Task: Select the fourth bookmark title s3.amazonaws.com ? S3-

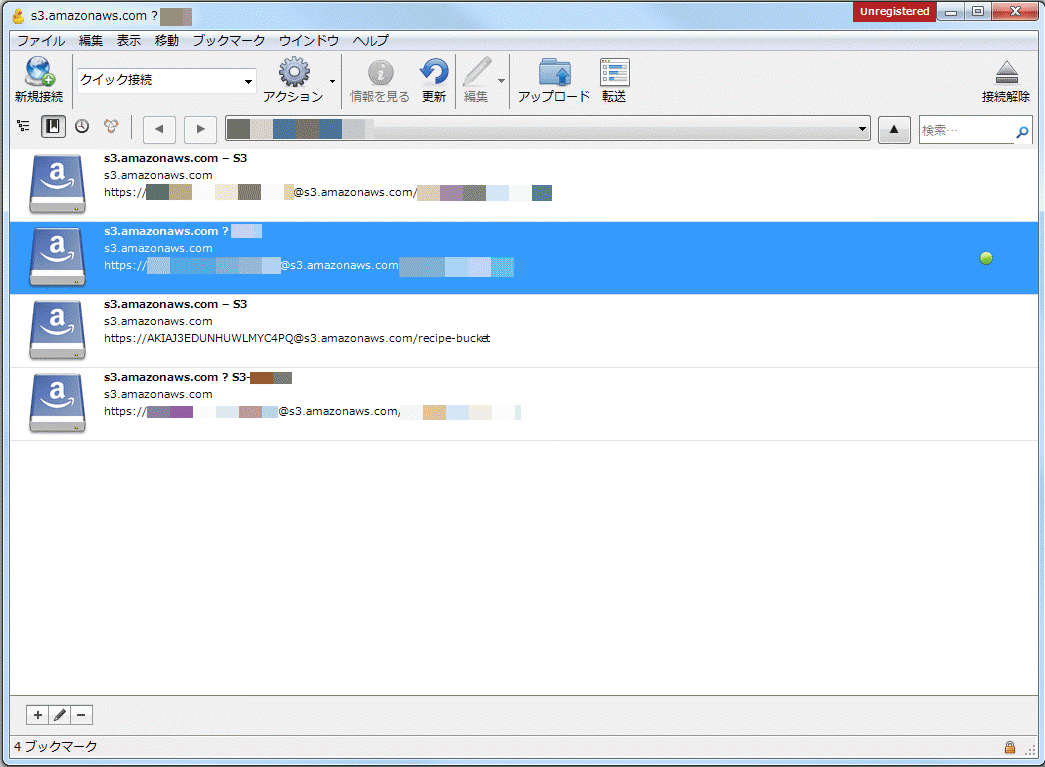Action: pyautogui.click(x=177, y=377)
